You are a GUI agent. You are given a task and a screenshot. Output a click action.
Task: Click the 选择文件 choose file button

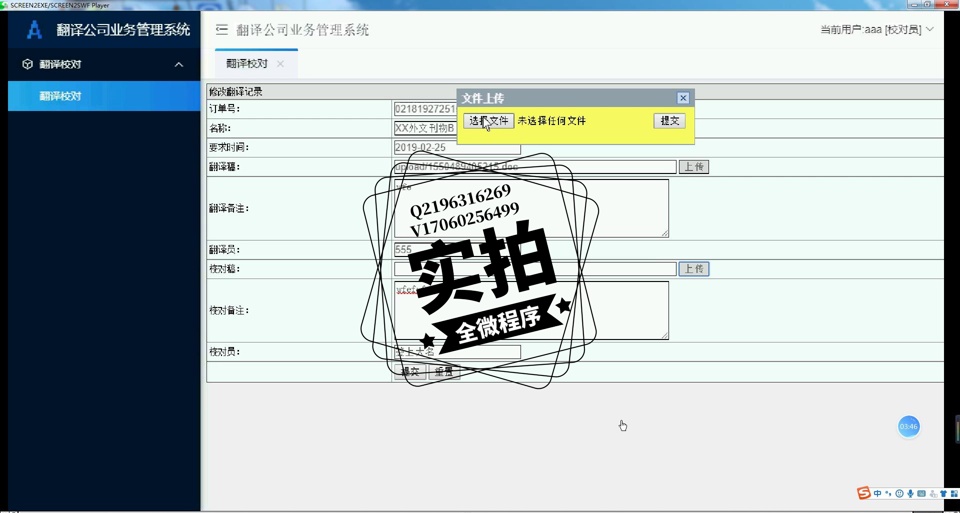[x=489, y=121]
